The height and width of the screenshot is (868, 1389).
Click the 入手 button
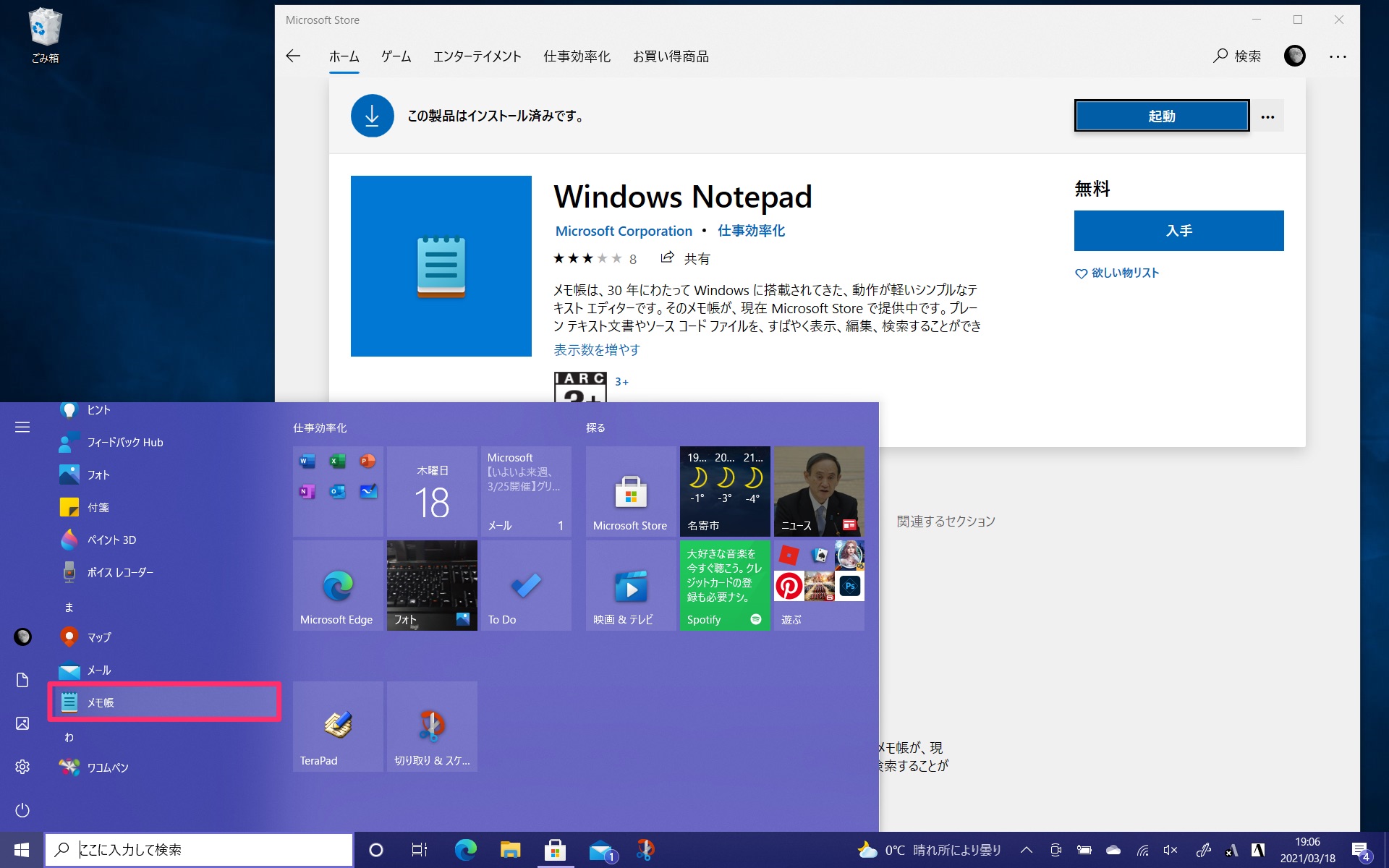[x=1178, y=231]
